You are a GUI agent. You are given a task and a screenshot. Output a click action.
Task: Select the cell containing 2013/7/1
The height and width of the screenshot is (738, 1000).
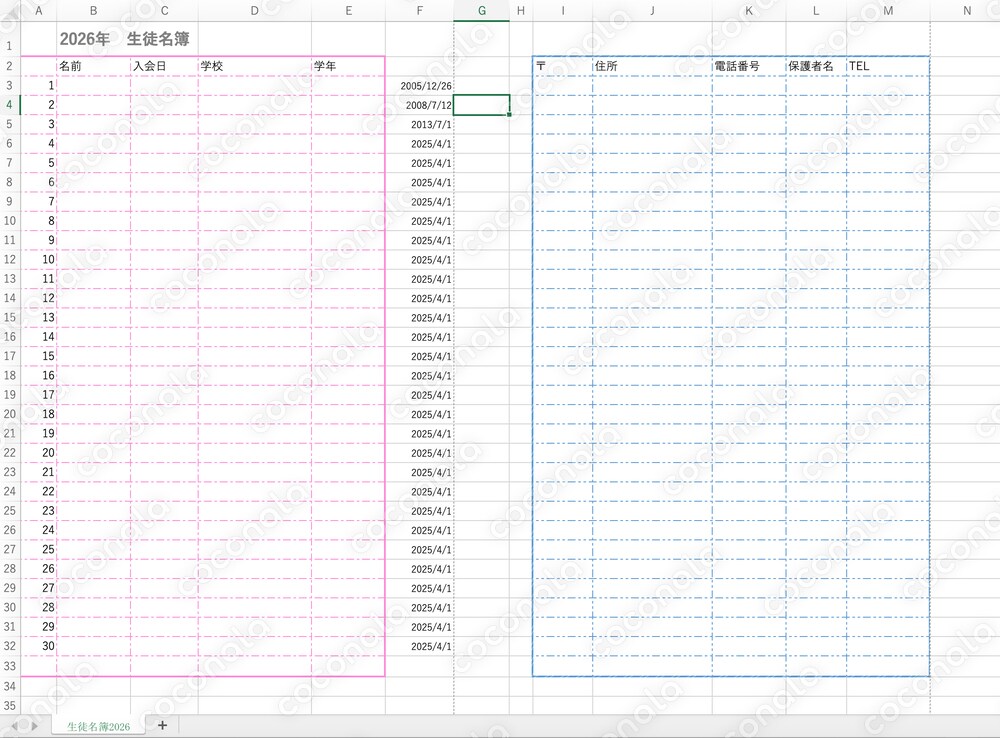tap(420, 124)
